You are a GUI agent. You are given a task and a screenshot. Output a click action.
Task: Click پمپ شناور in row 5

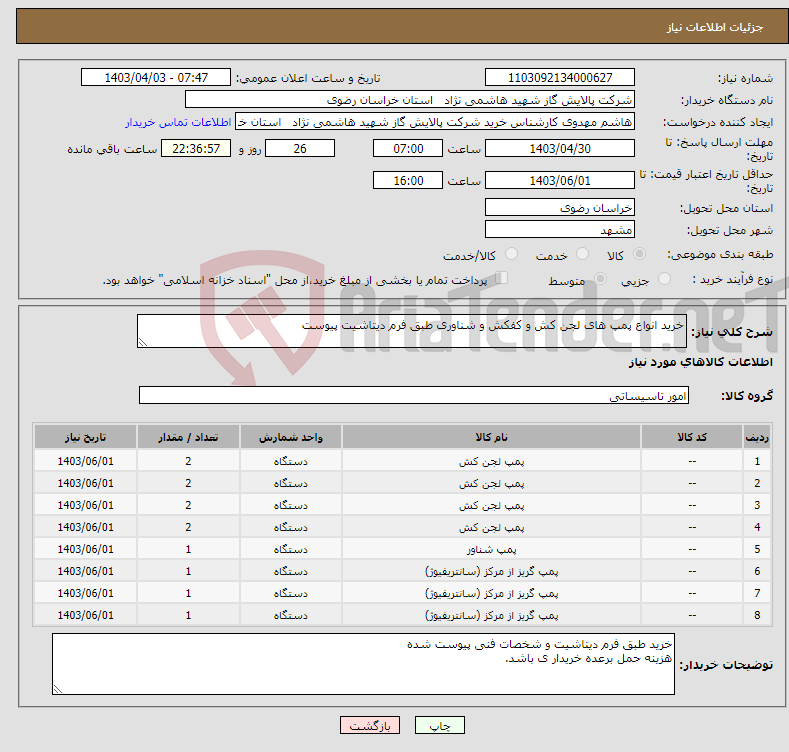[x=491, y=549]
